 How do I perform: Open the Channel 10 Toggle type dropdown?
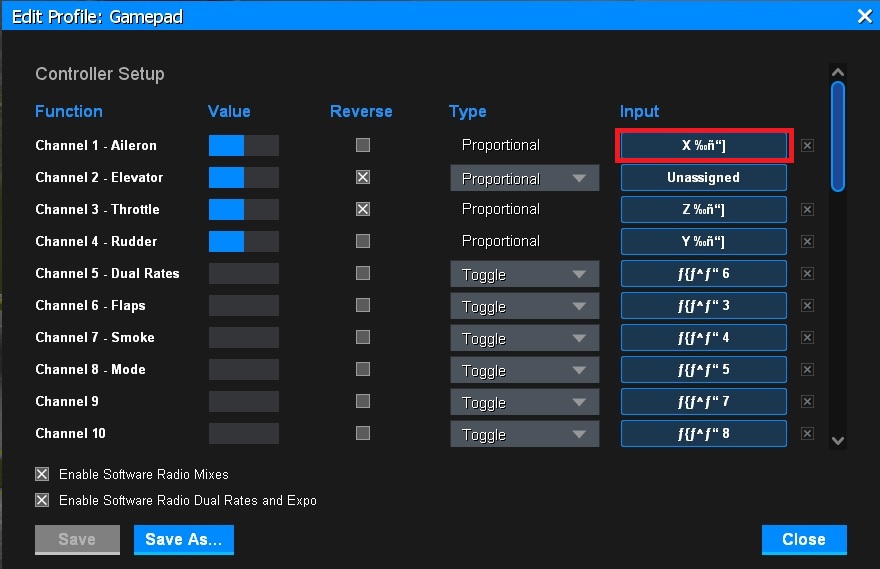524,434
